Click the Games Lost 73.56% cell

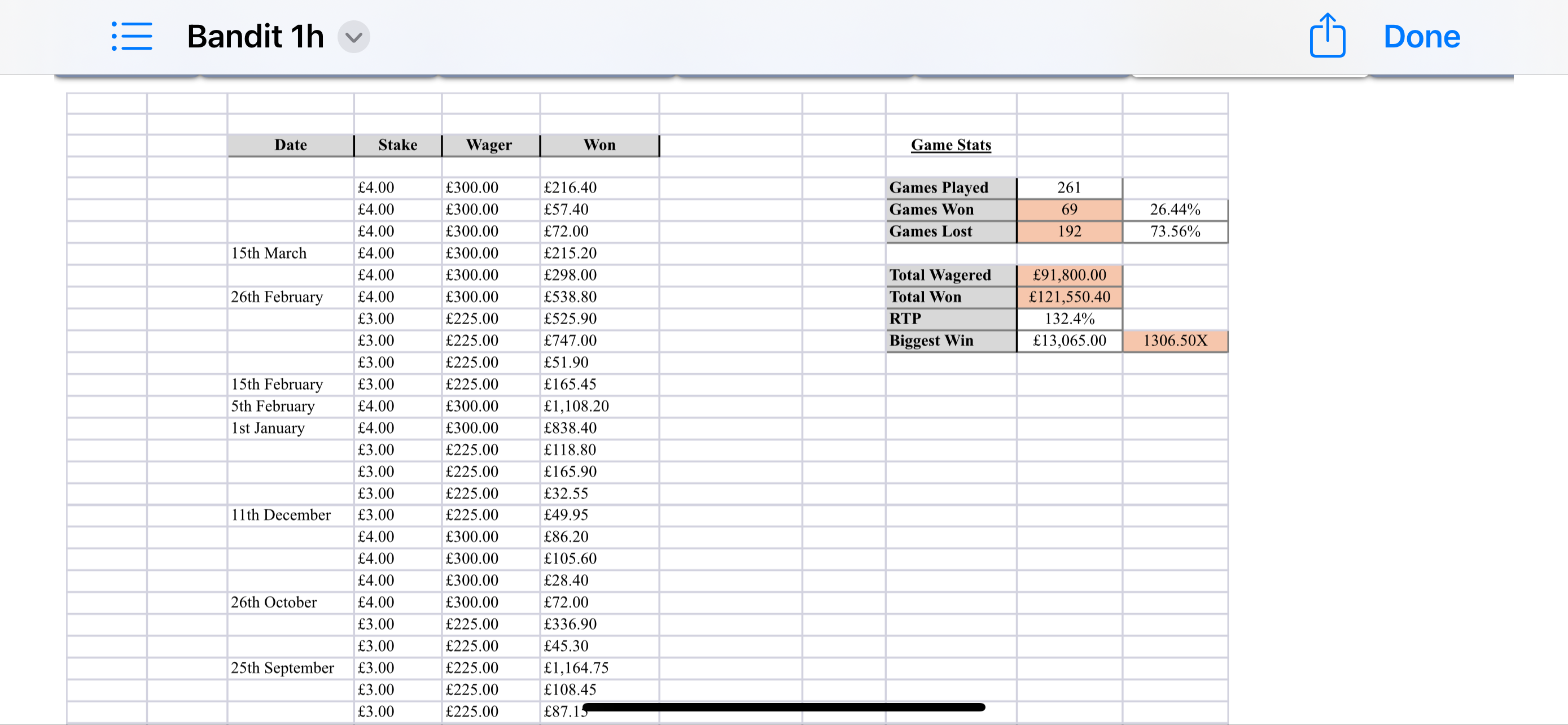[x=1175, y=232]
